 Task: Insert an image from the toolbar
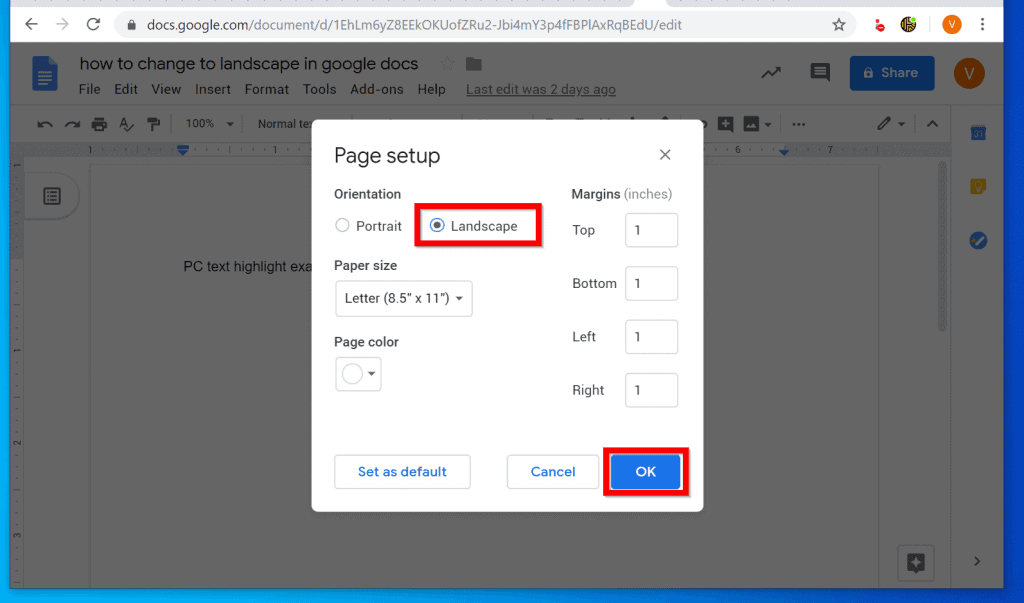(x=751, y=124)
